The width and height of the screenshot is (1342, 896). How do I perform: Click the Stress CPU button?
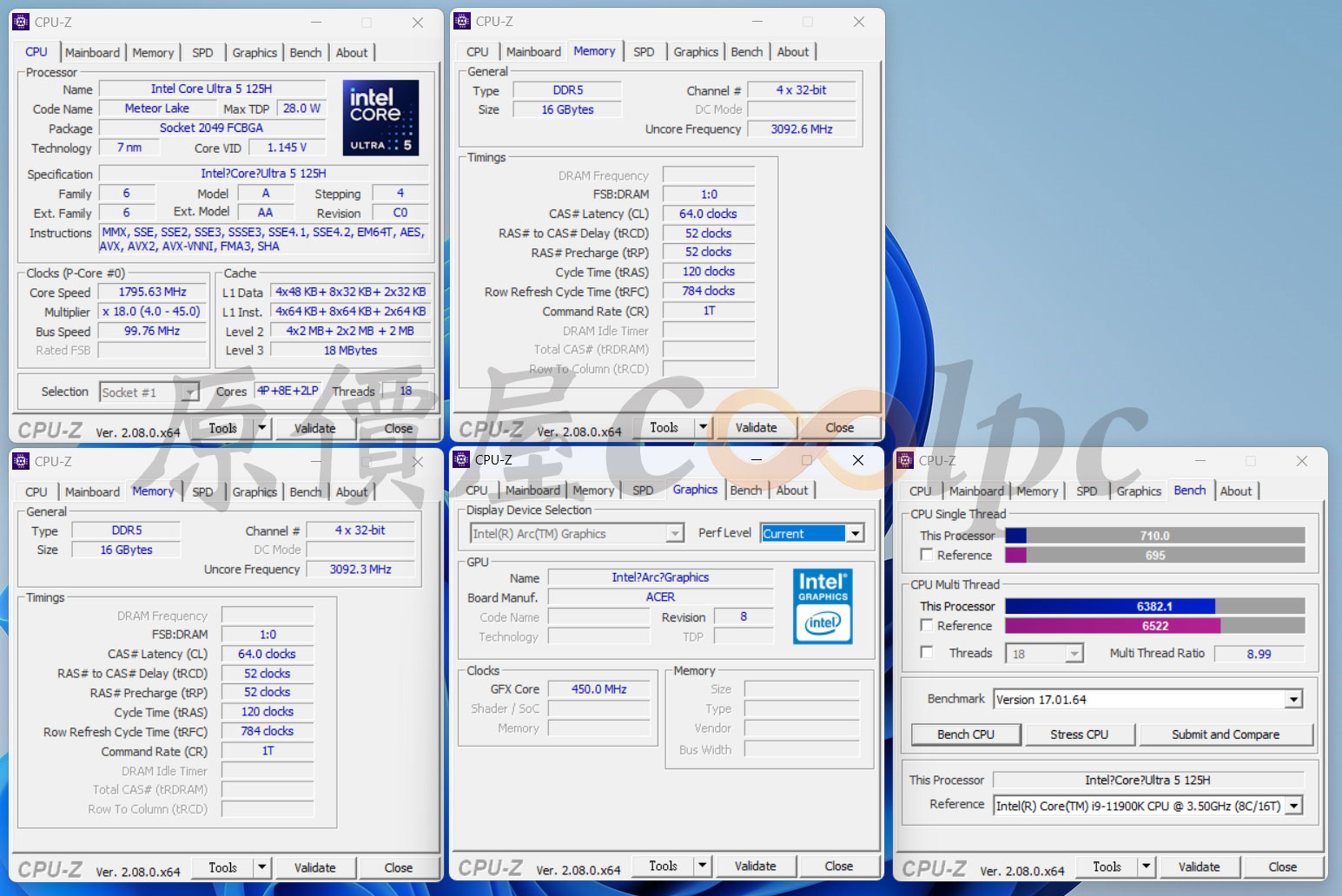click(x=1079, y=735)
